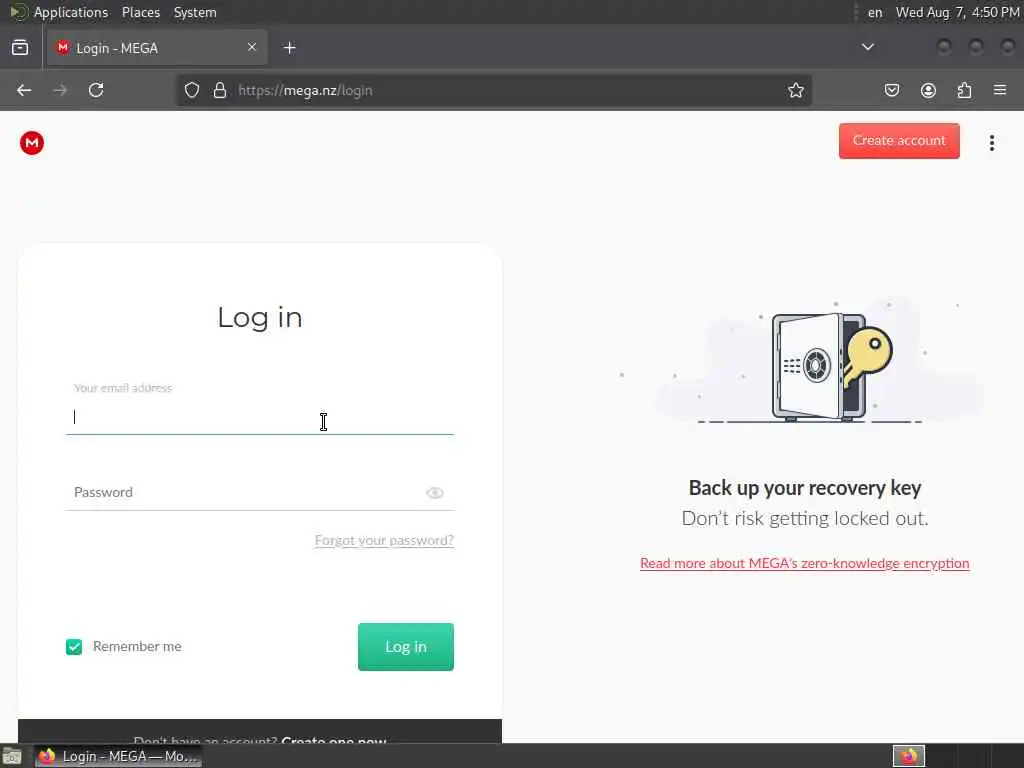Bookmark this page with star icon
This screenshot has height=768, width=1024.
coord(795,90)
